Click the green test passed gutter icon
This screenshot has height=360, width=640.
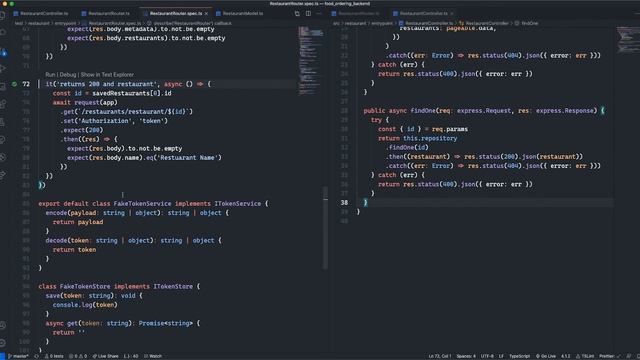tap(14, 84)
